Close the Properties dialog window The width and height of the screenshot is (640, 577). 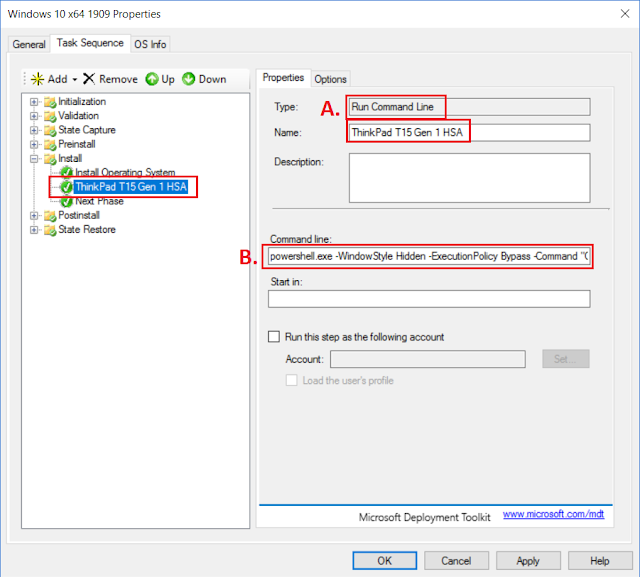pos(624,13)
